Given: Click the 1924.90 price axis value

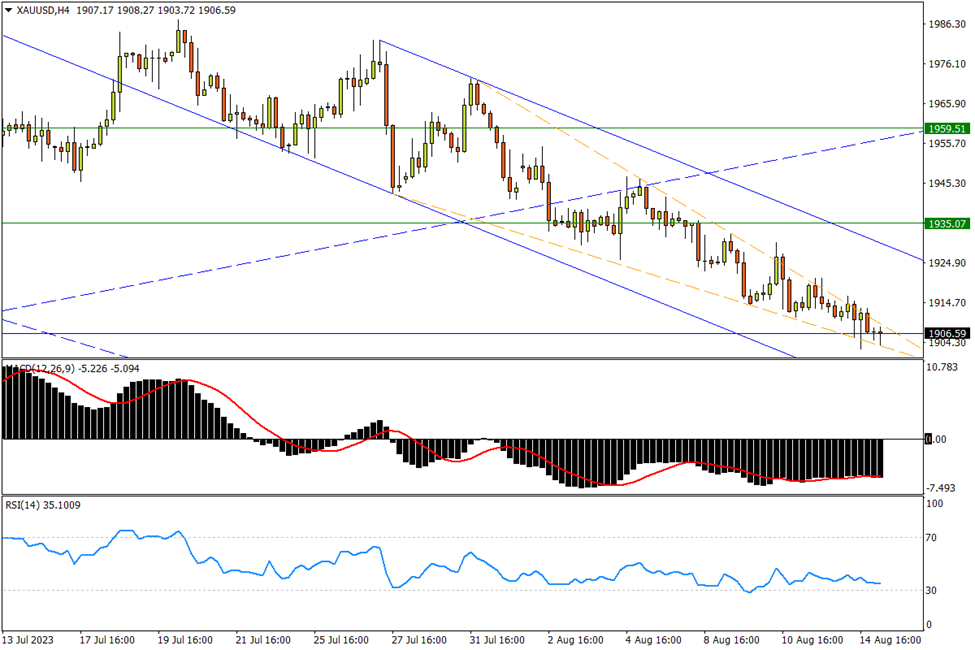Looking at the screenshot, I should click(x=945, y=263).
